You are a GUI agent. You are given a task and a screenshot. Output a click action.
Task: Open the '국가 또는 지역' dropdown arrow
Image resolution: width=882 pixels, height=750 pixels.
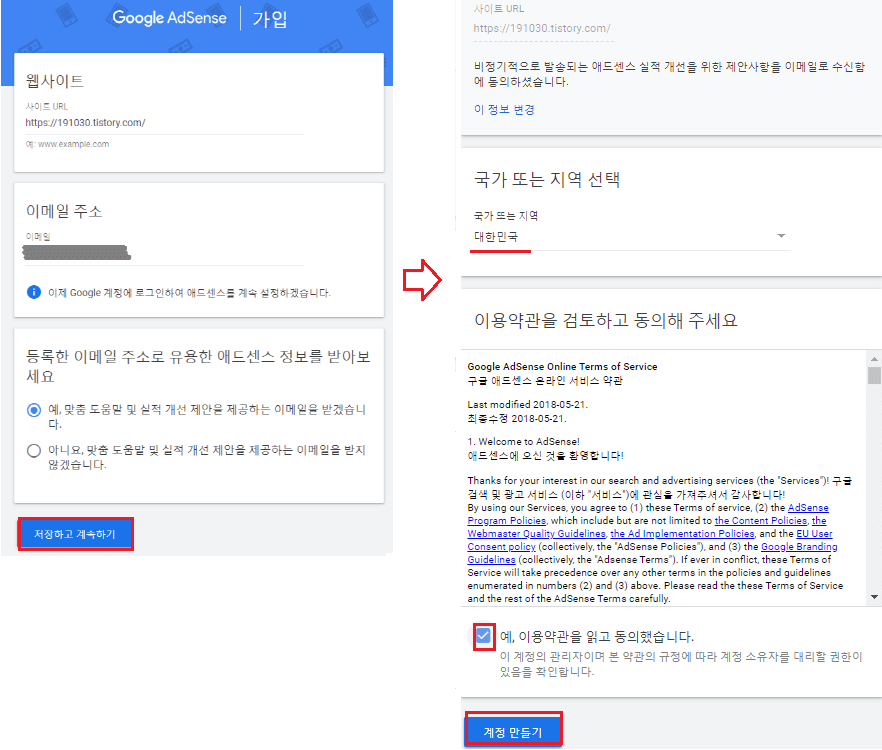781,236
